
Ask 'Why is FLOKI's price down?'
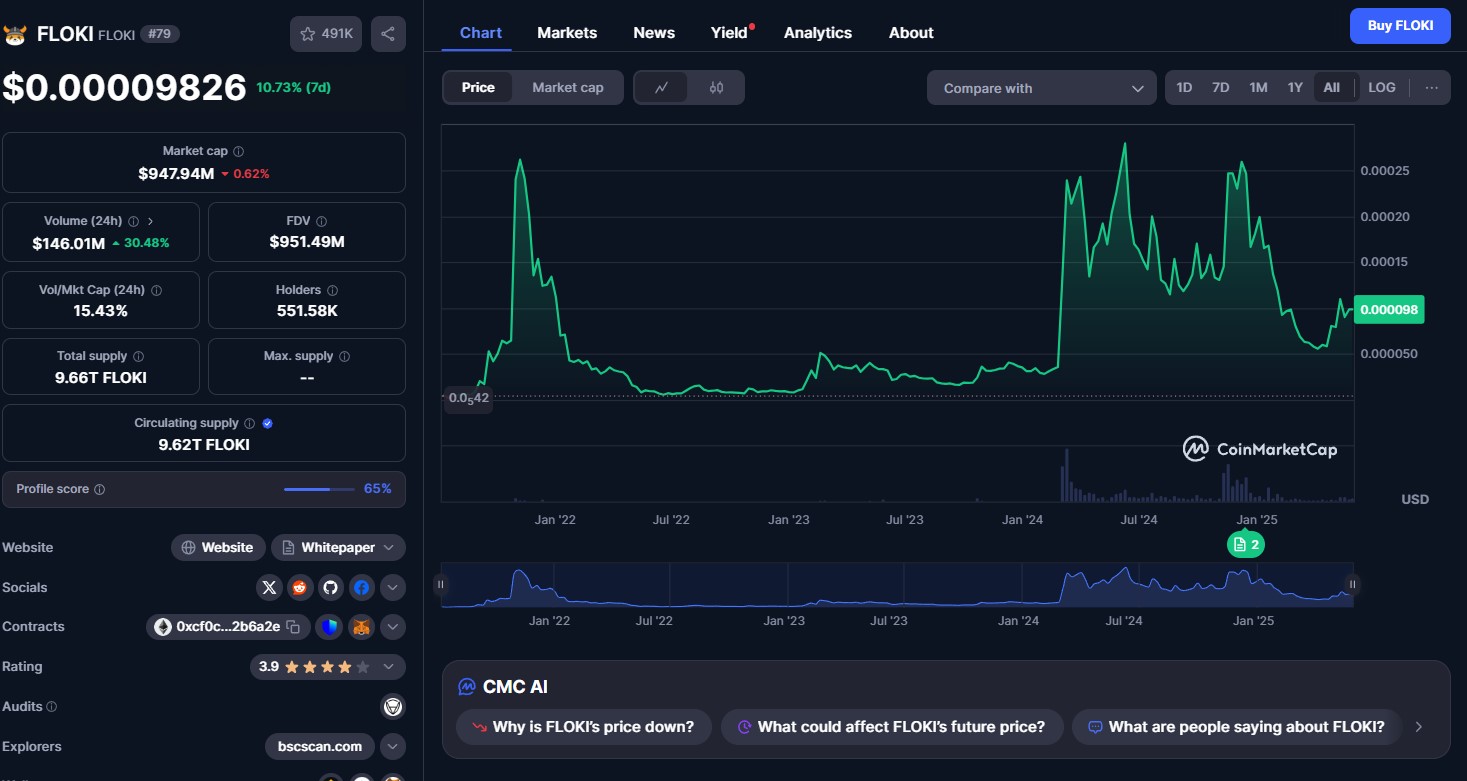(x=583, y=727)
